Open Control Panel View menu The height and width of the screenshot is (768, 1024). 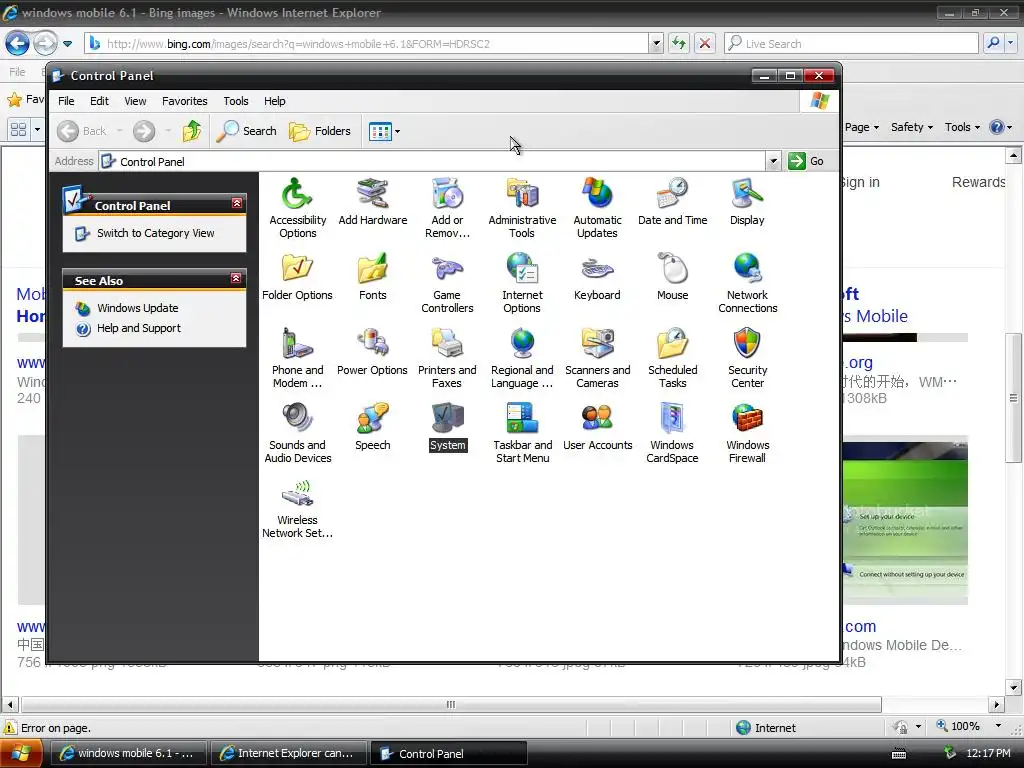(x=135, y=101)
